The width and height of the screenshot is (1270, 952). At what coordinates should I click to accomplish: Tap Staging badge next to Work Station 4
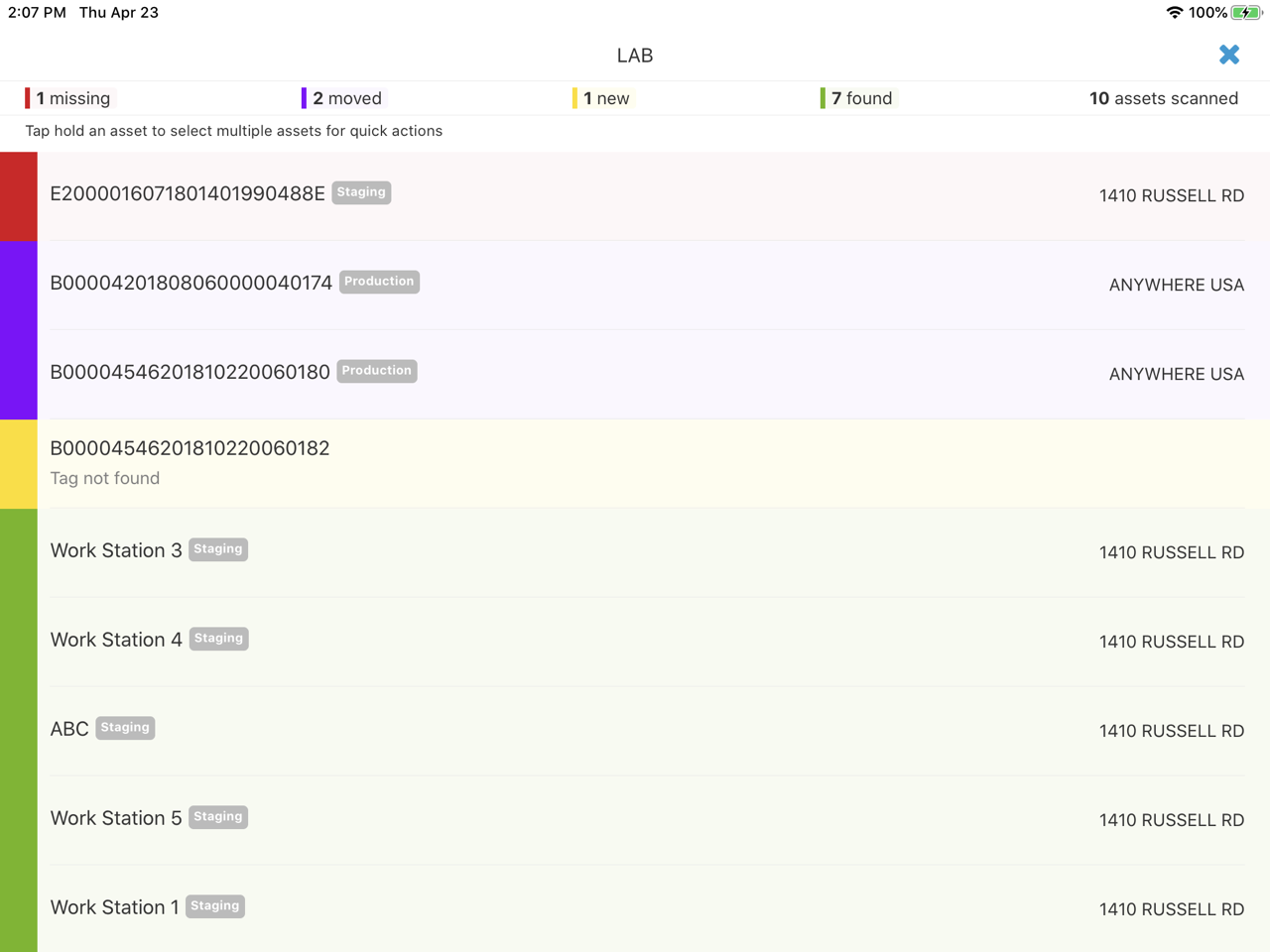click(218, 639)
